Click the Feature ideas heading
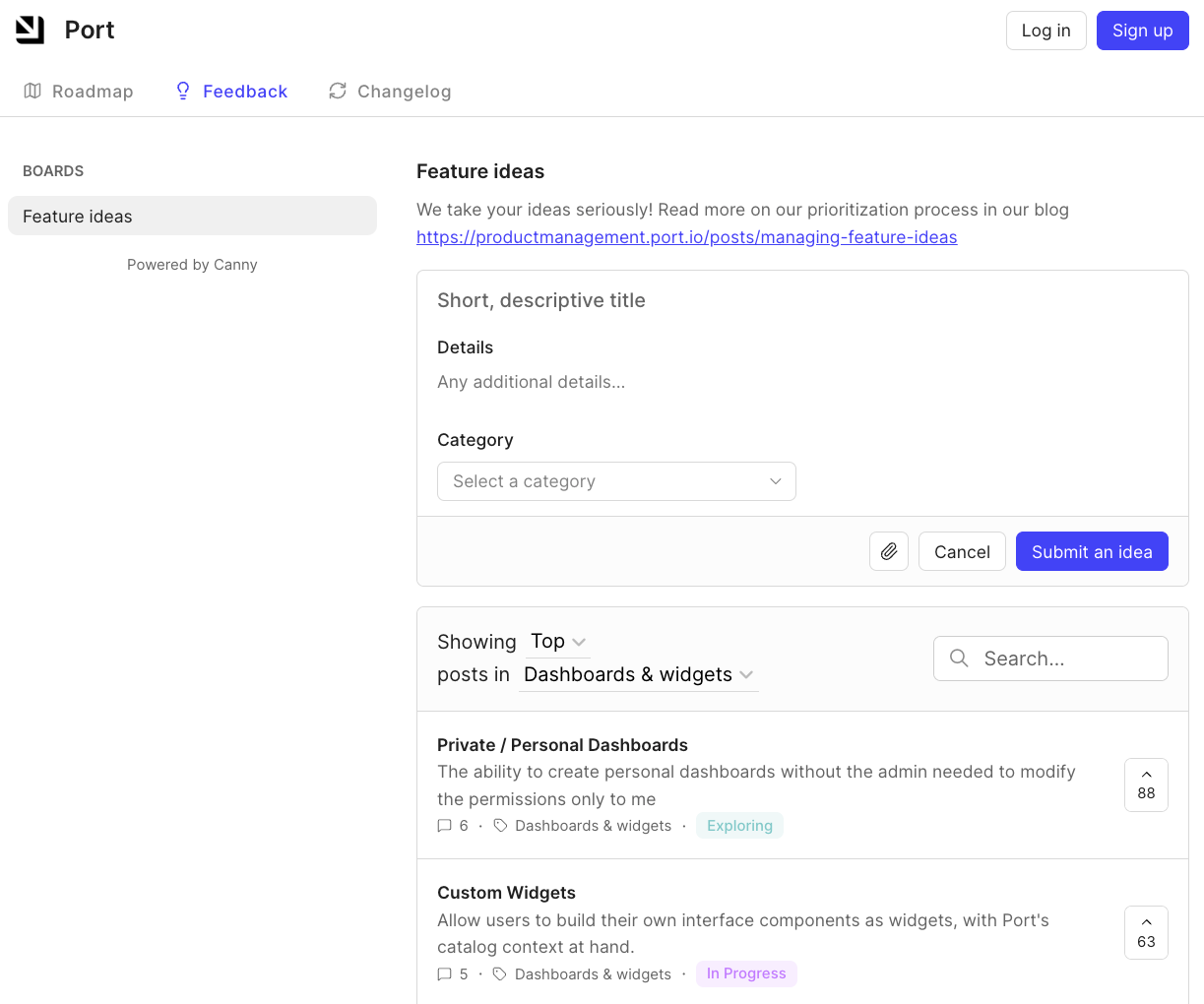 [x=480, y=171]
